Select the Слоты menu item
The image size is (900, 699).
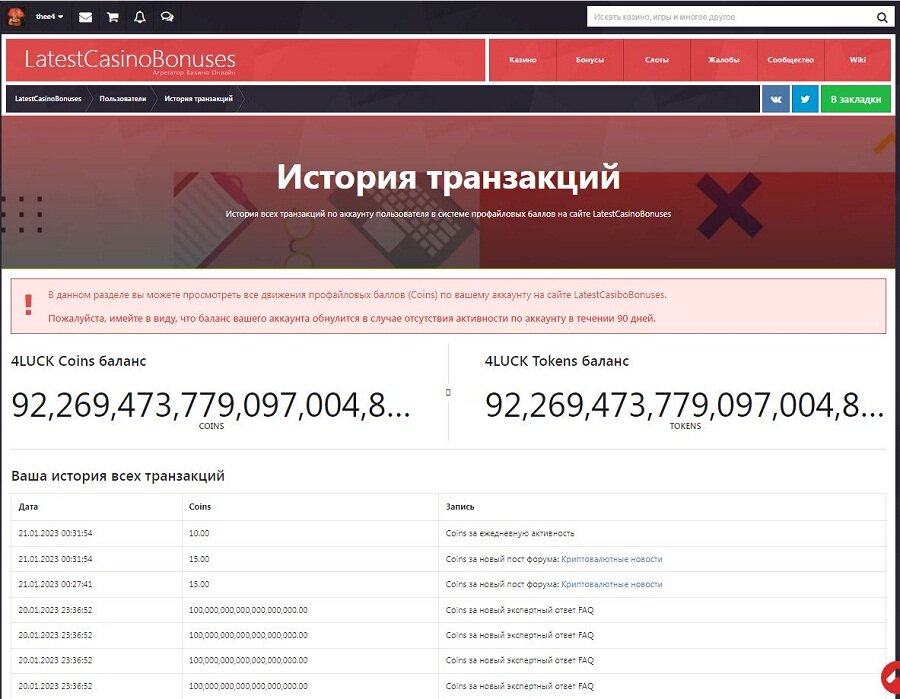[x=657, y=60]
